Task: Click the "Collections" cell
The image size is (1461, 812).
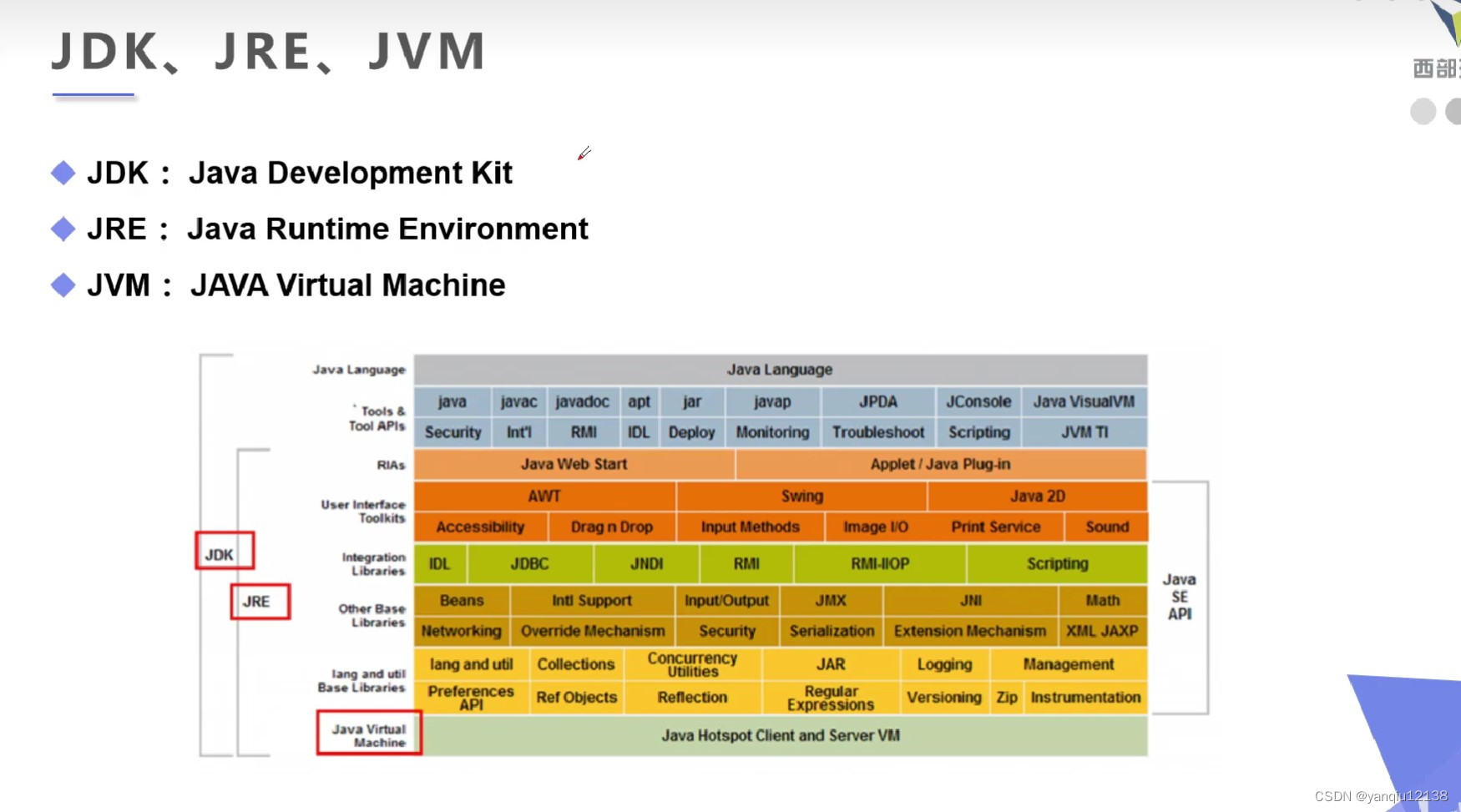Action: point(576,664)
